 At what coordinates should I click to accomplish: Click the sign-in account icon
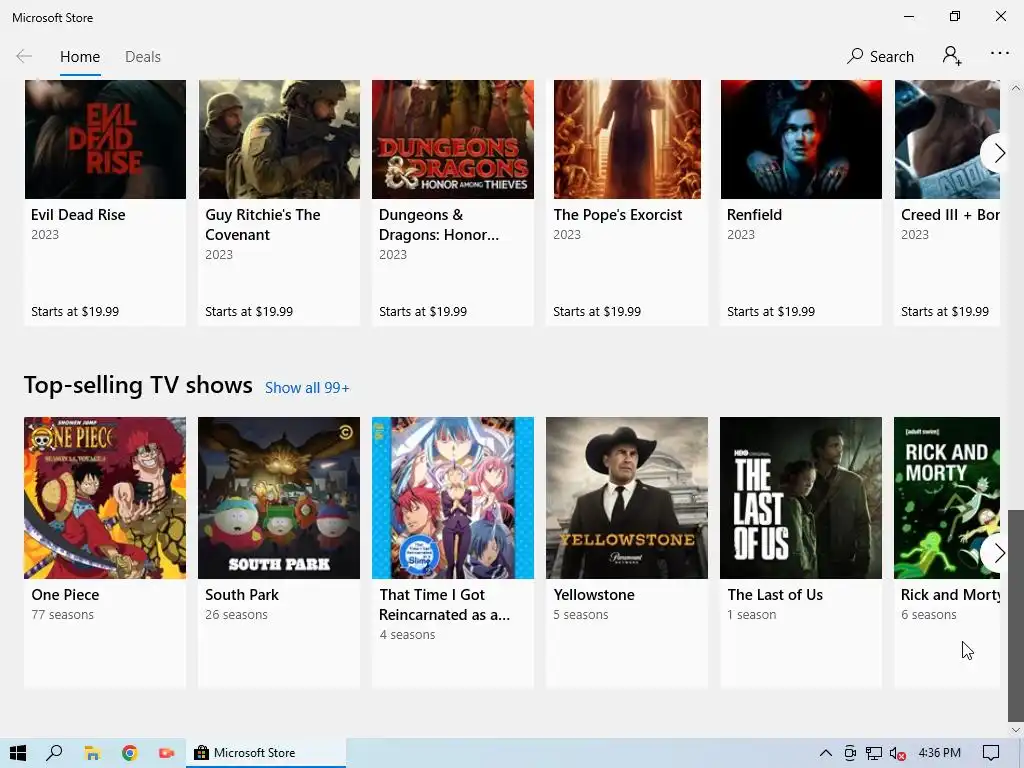tap(952, 56)
